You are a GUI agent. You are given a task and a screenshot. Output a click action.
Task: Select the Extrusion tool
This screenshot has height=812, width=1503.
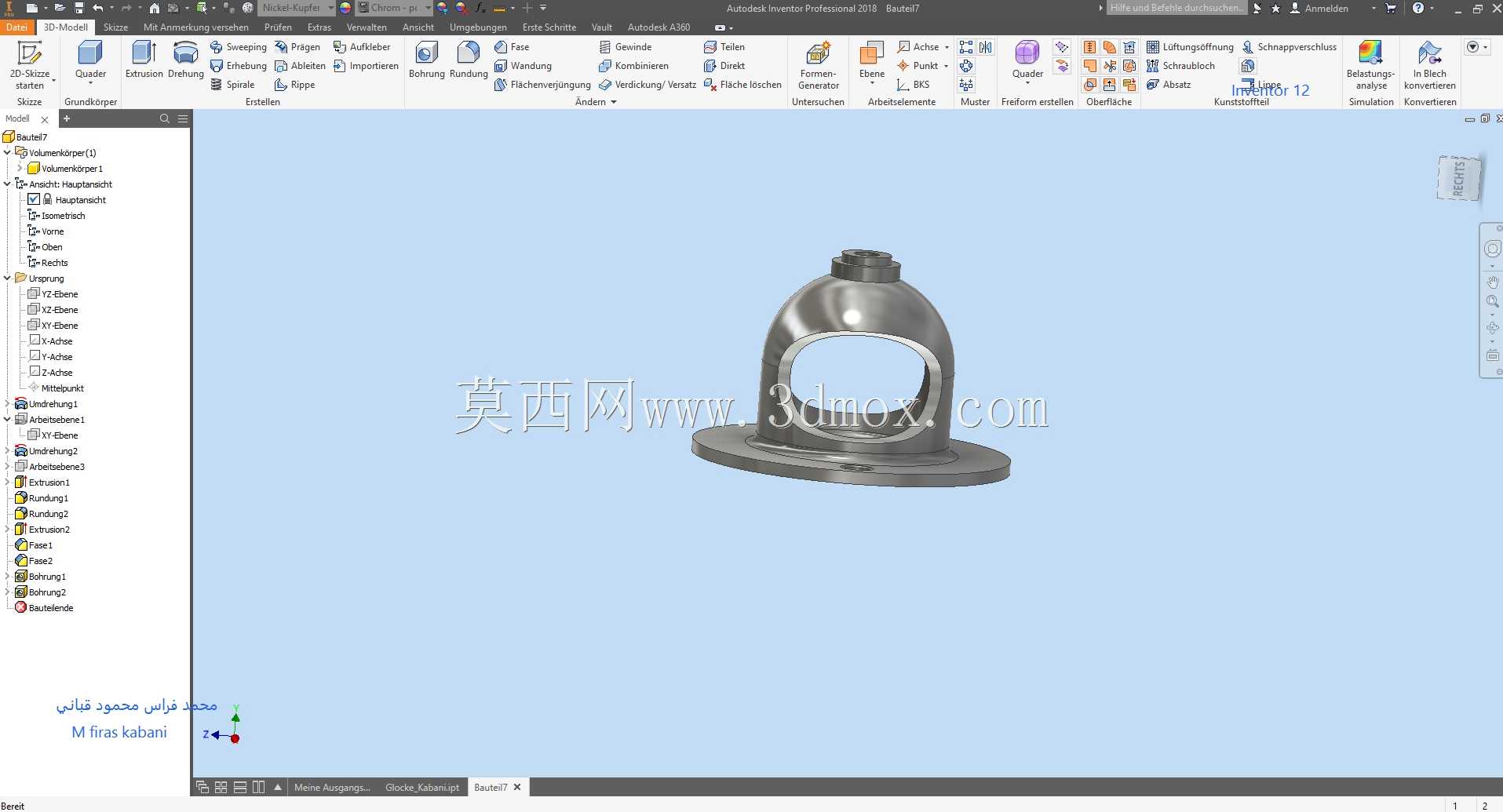click(144, 60)
